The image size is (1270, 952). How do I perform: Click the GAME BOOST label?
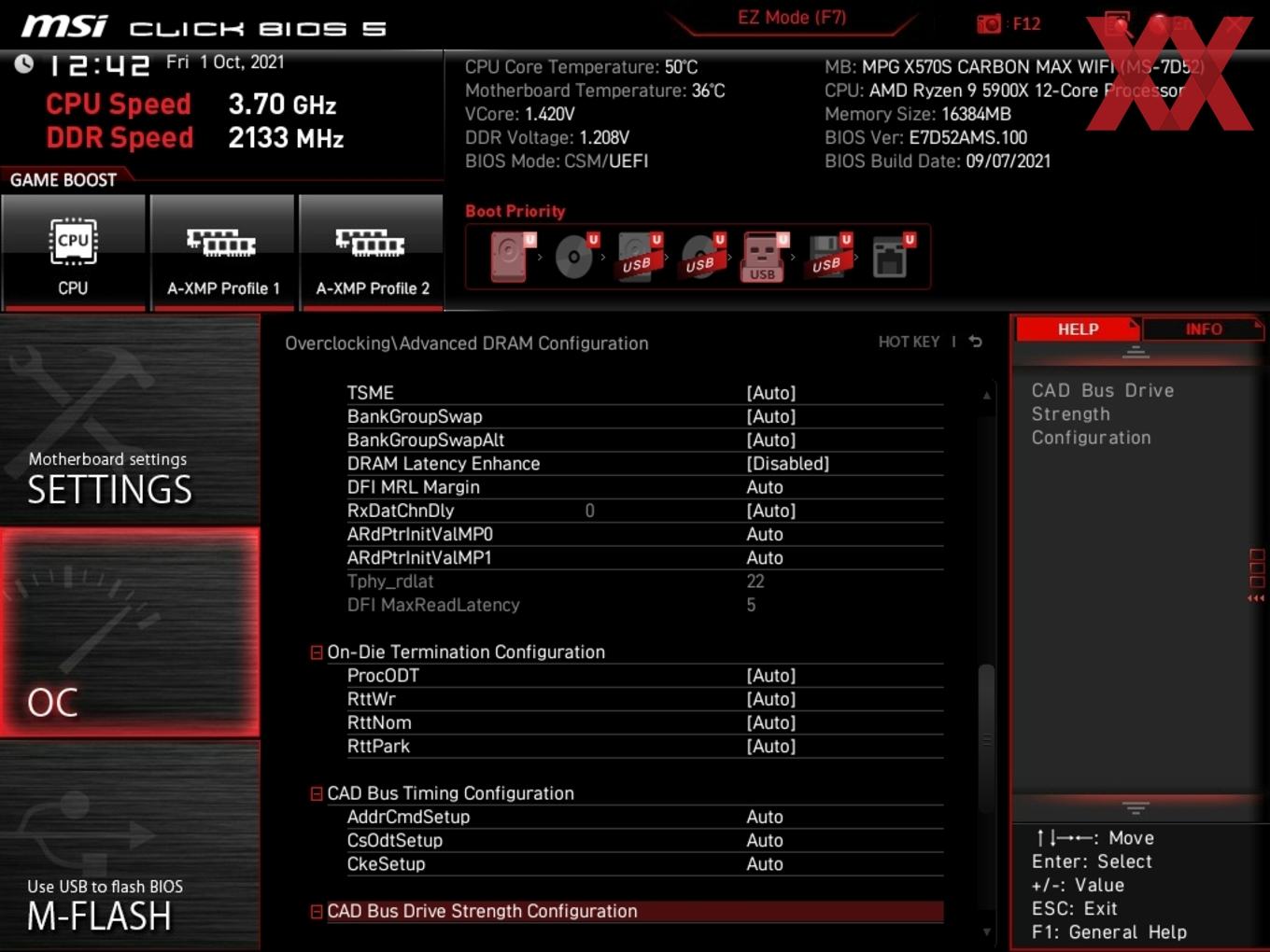pyautogui.click(x=63, y=180)
